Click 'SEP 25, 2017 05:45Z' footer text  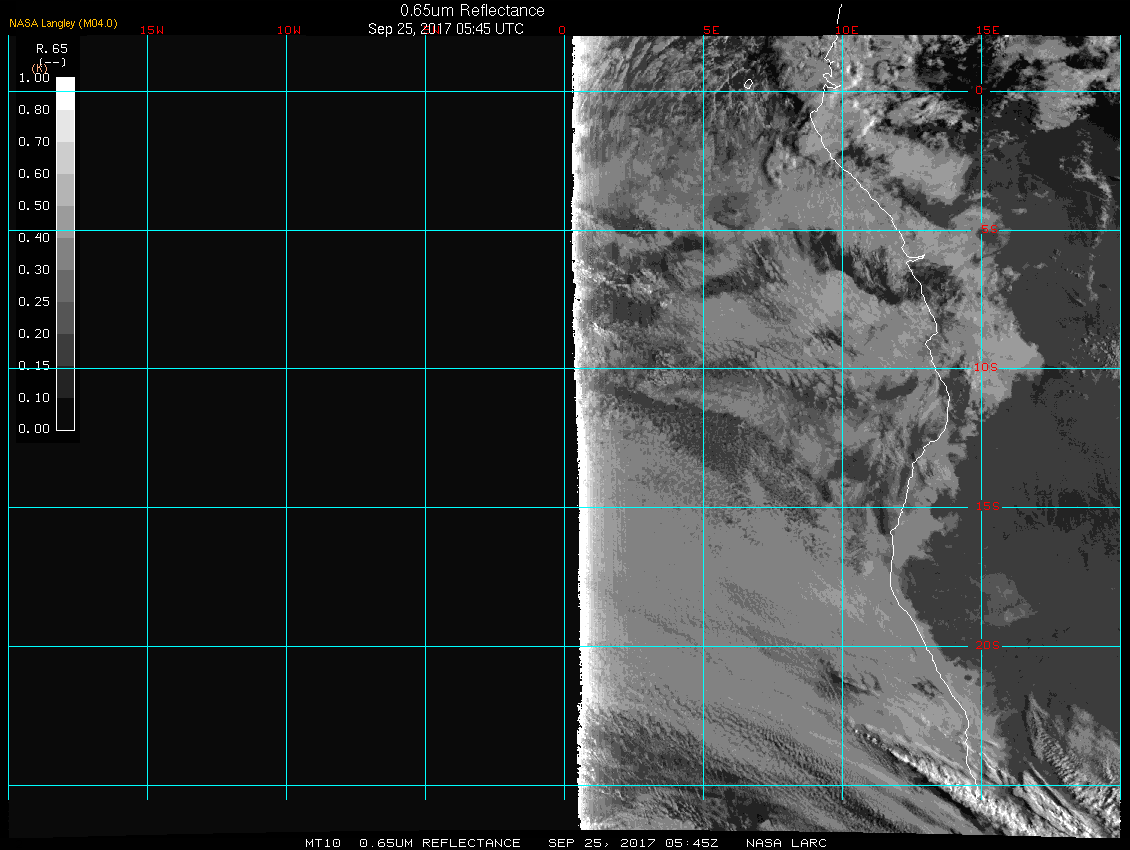[633, 843]
